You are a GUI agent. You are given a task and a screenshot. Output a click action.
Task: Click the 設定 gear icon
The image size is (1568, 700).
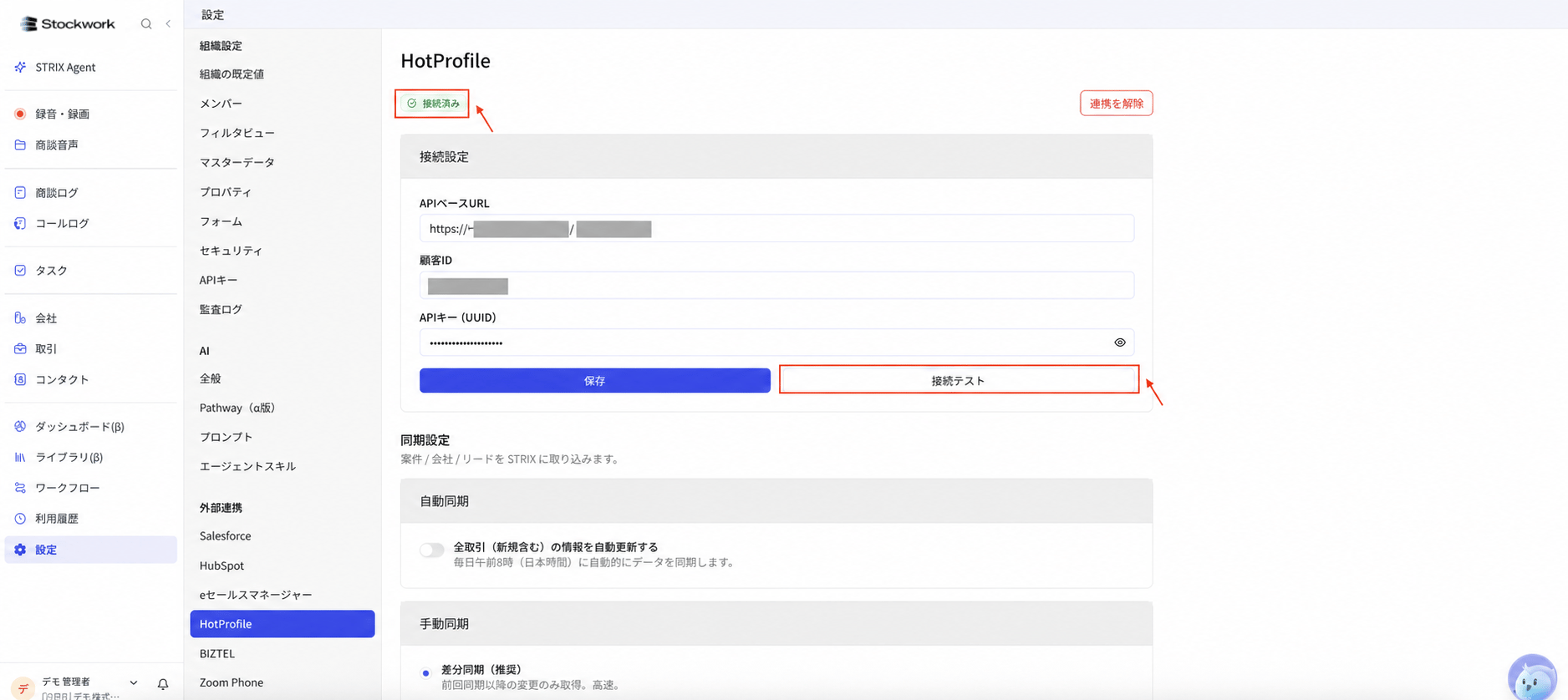(20, 550)
